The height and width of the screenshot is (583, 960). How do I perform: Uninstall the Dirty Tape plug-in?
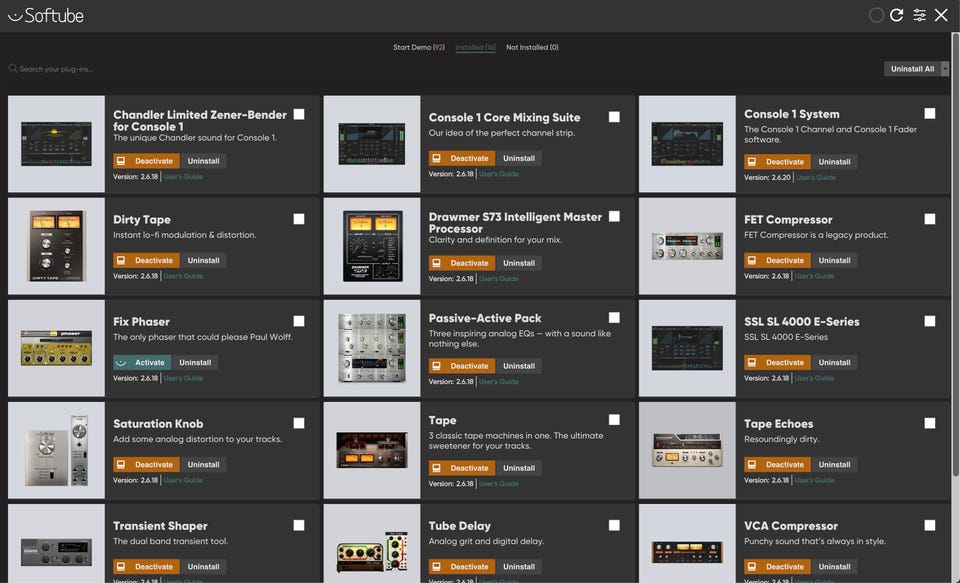203,260
